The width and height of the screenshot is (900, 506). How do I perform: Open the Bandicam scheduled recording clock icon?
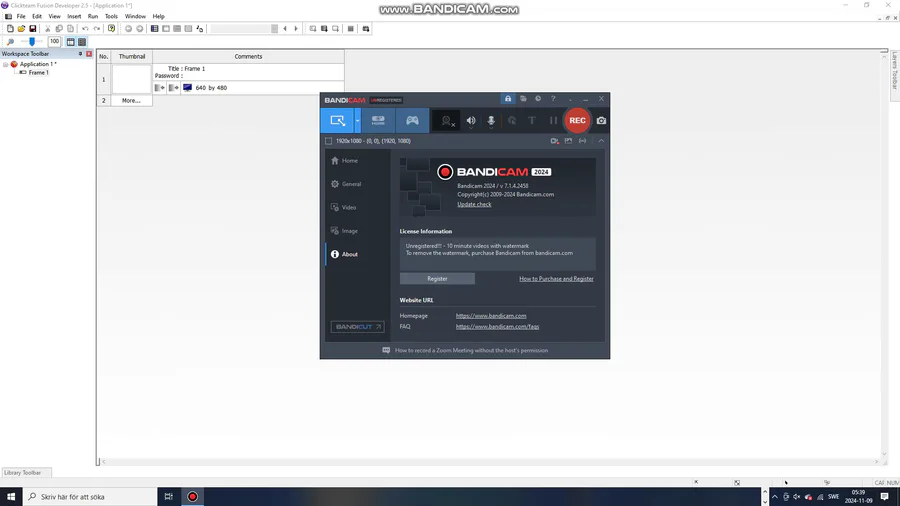538,99
